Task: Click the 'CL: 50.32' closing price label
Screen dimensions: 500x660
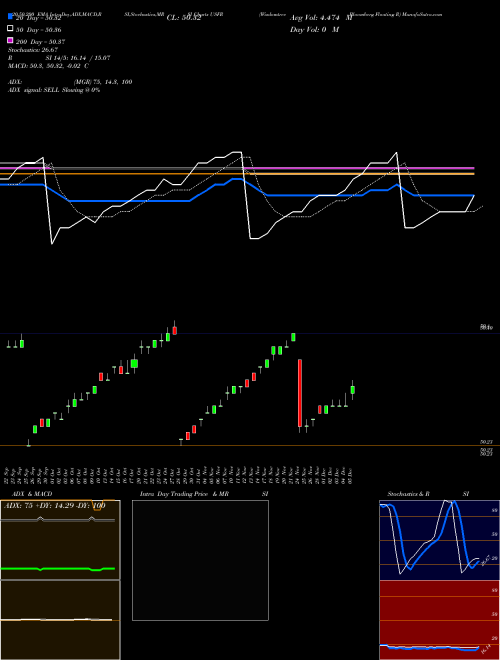Action: [x=184, y=18]
